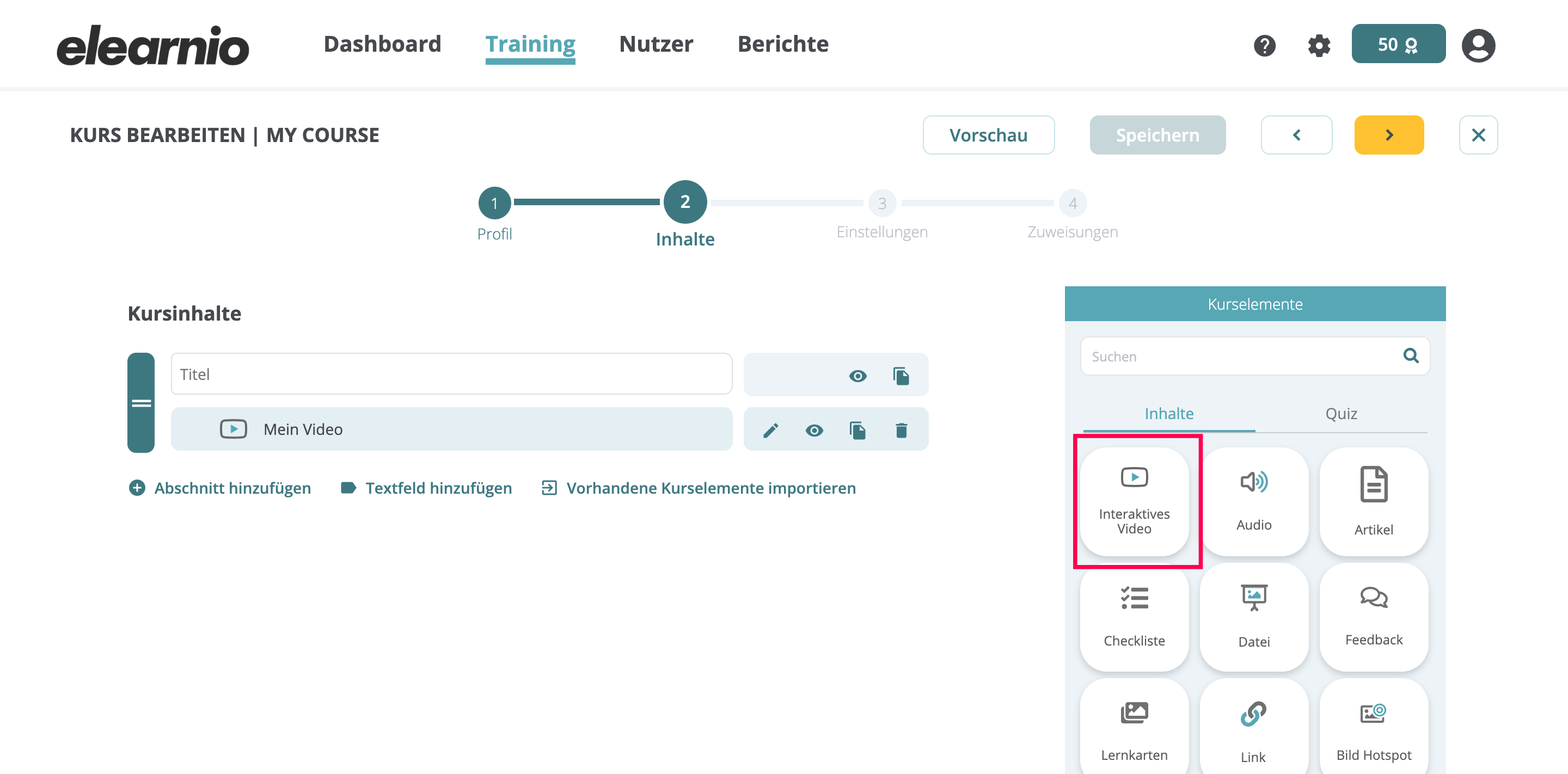1568x774 pixels.
Task: Click Vorhandene Kurselemente importieren link
Action: pyautogui.click(x=698, y=488)
